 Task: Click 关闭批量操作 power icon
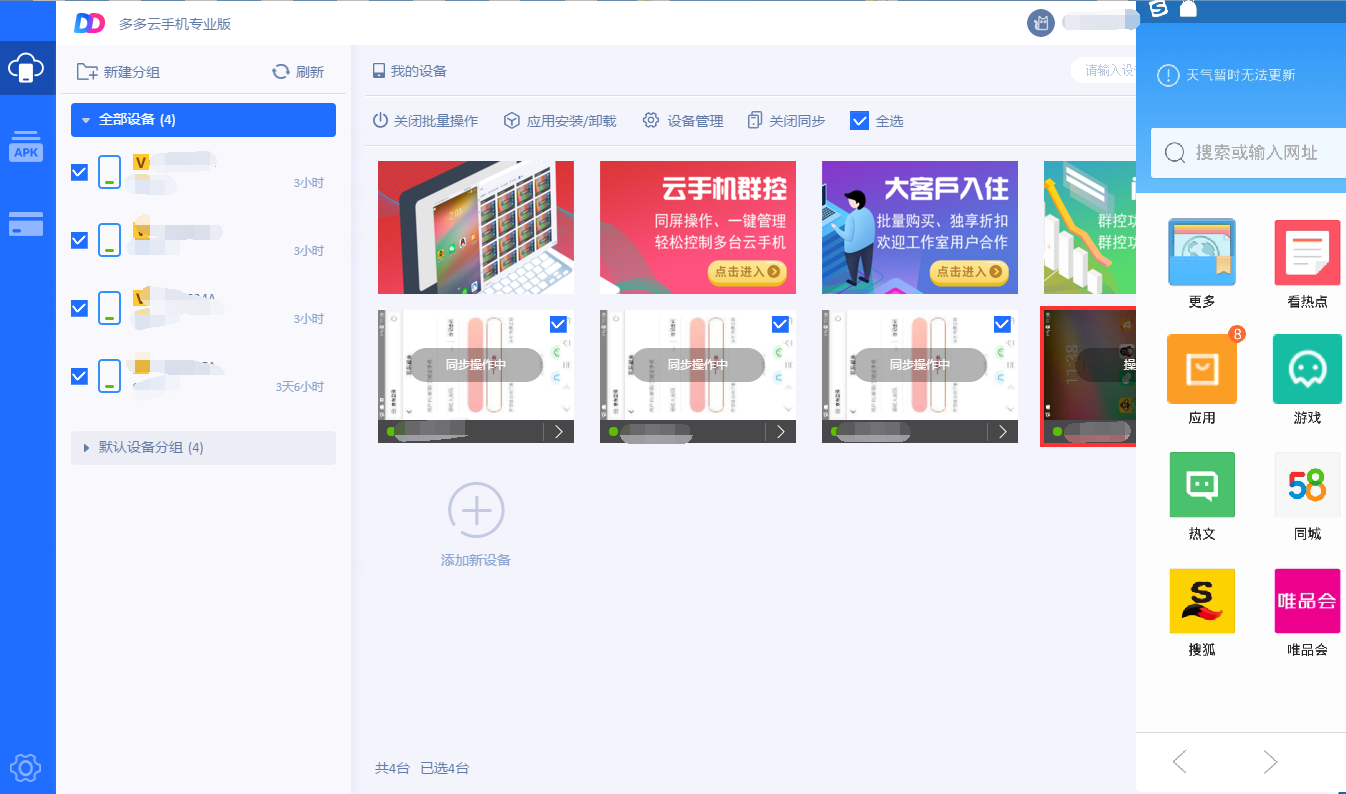(x=380, y=121)
